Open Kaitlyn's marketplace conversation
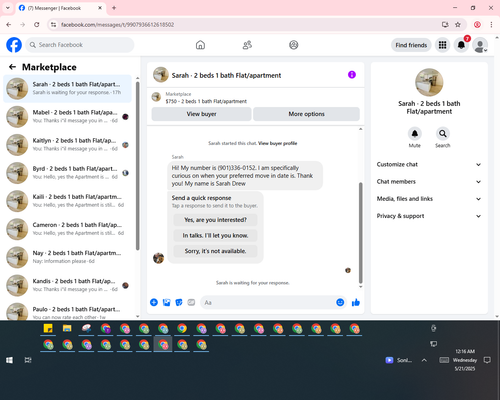Screen dimensions: 500x400 [x=67, y=145]
